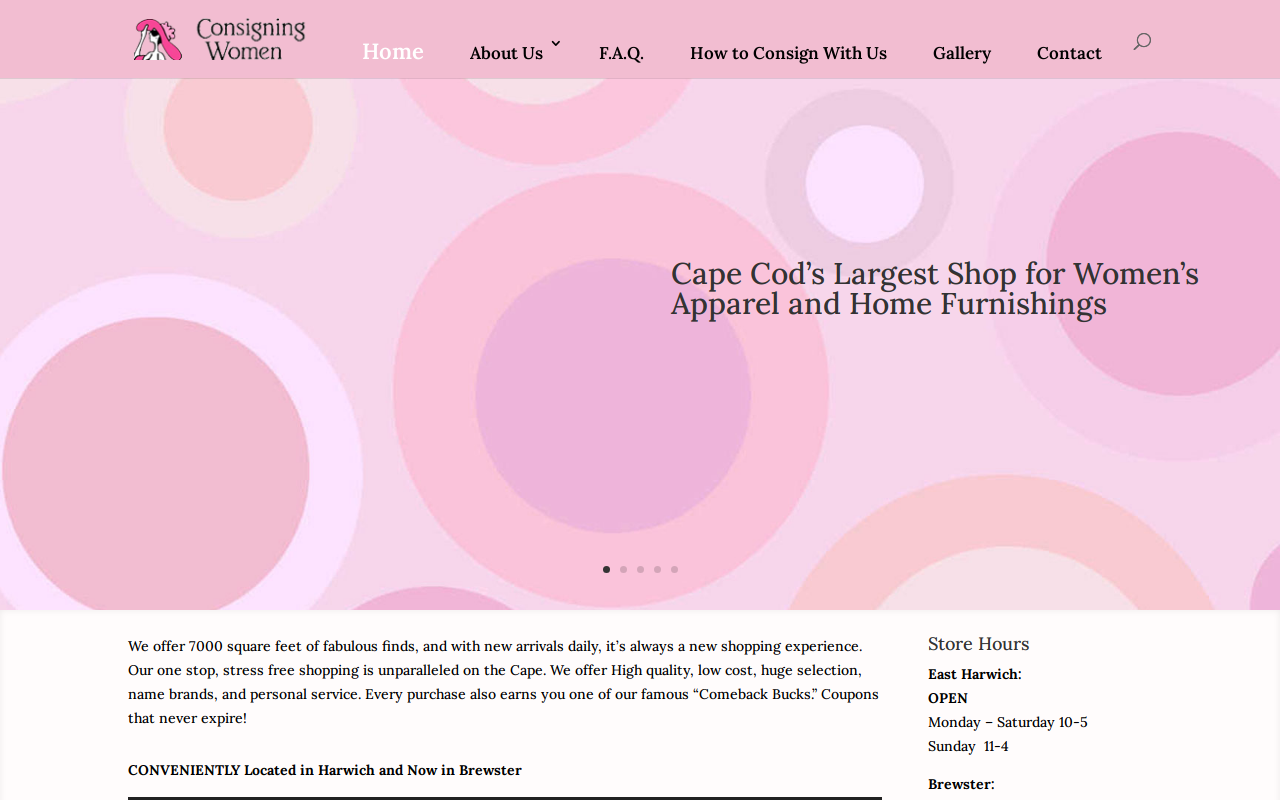The image size is (1280, 800).
Task: Go to the Home menu item
Action: (x=393, y=51)
